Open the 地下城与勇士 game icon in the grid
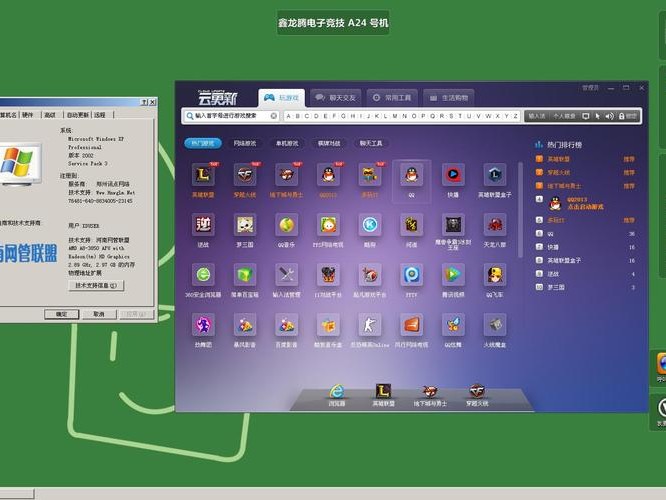 coord(286,175)
